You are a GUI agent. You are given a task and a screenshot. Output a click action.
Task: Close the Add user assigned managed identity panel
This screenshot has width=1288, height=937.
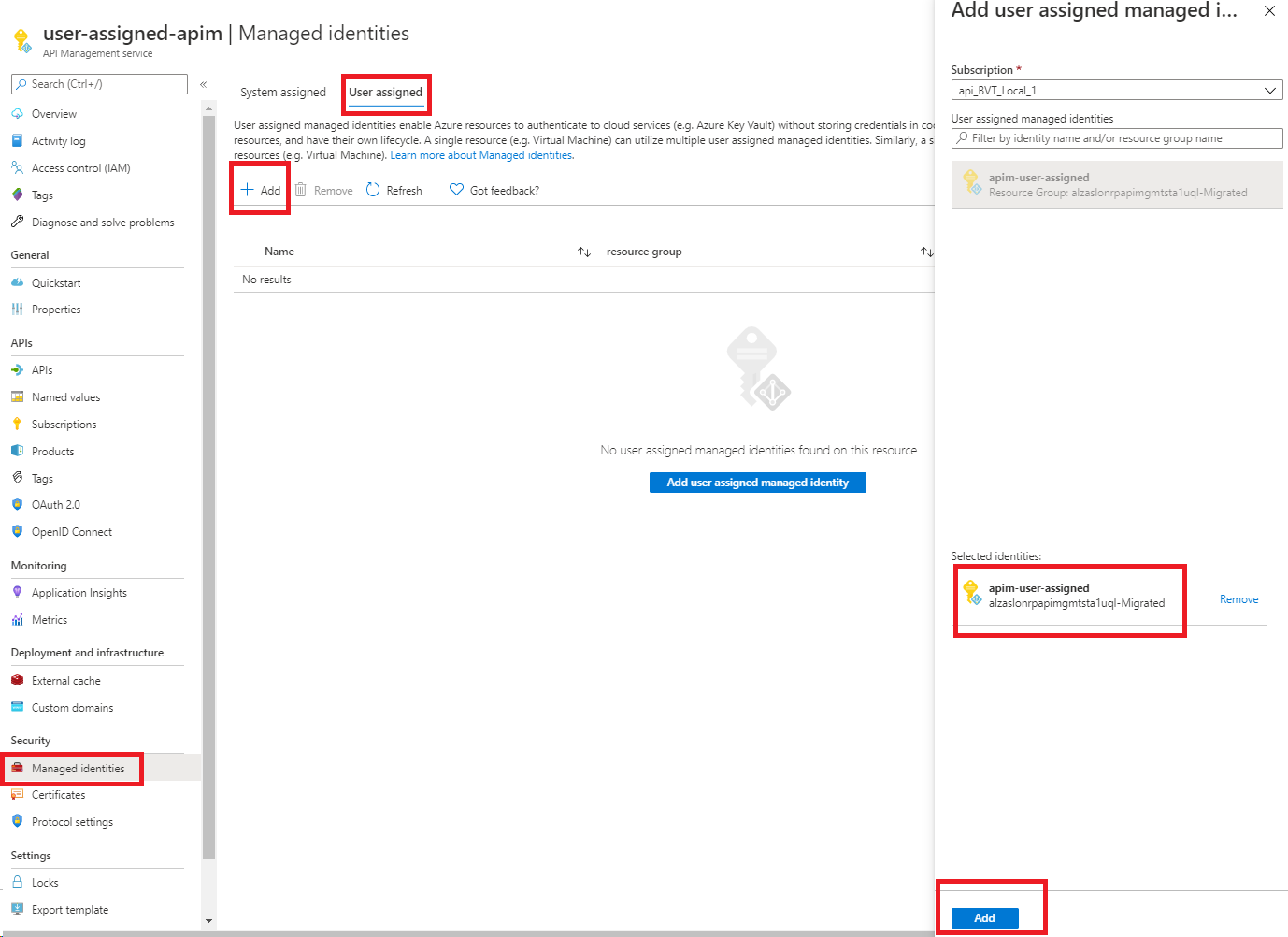click(x=1269, y=11)
